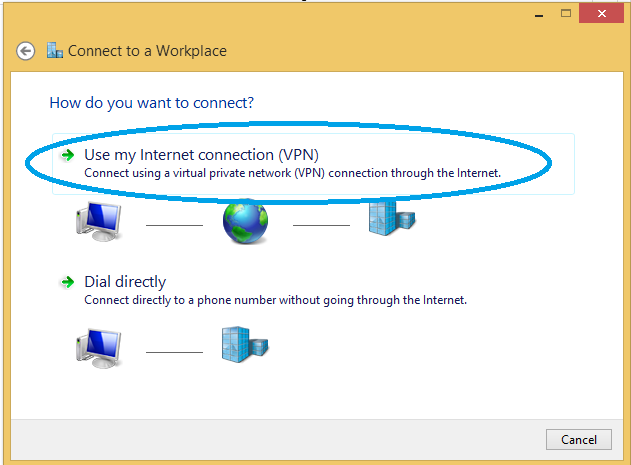
Task: Click the back arrow button
Action: (25, 51)
